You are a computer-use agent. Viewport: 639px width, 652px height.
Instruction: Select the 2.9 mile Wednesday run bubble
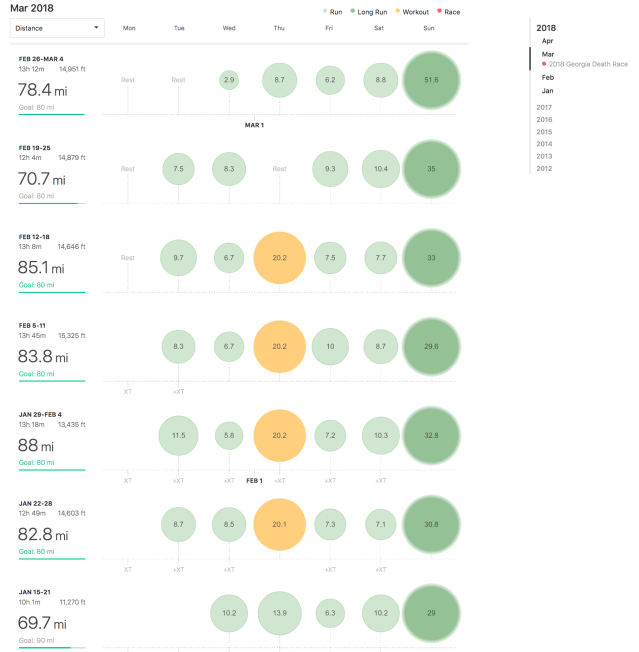[229, 79]
